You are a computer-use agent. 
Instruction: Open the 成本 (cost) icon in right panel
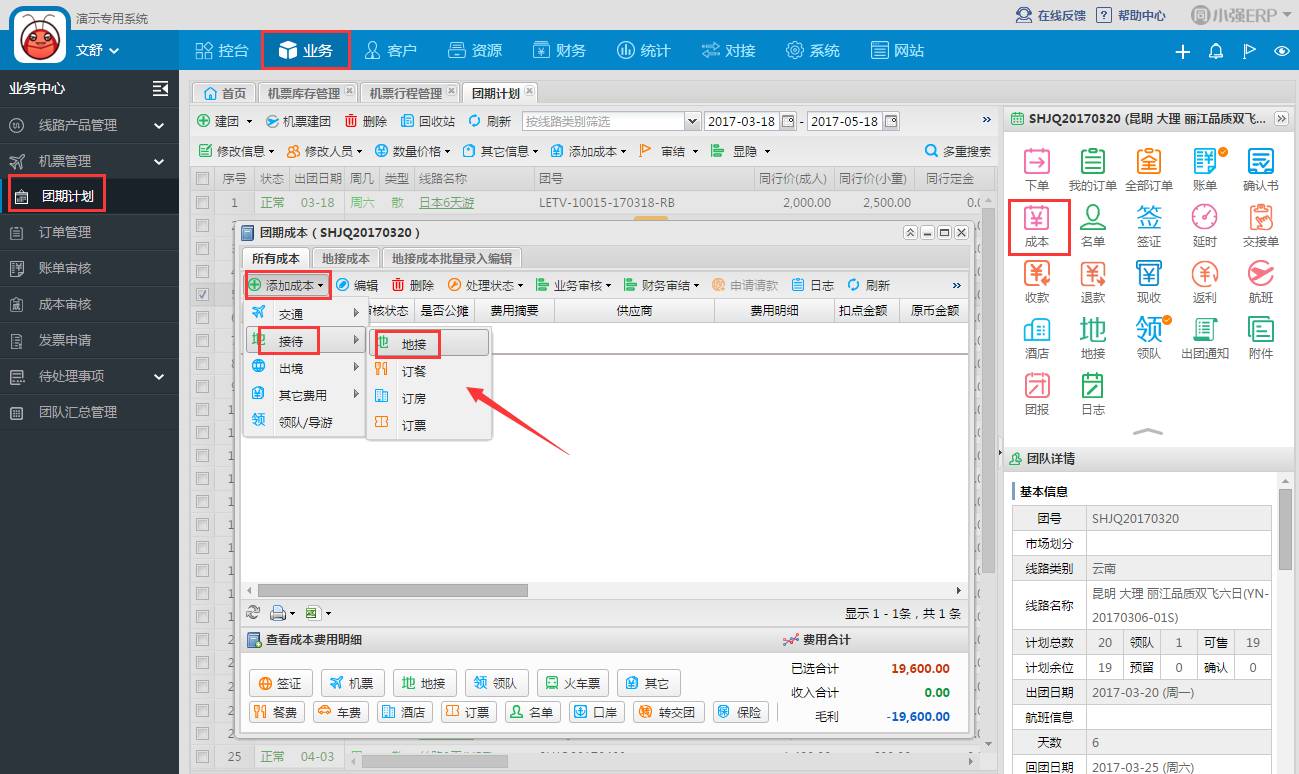(x=1037, y=226)
